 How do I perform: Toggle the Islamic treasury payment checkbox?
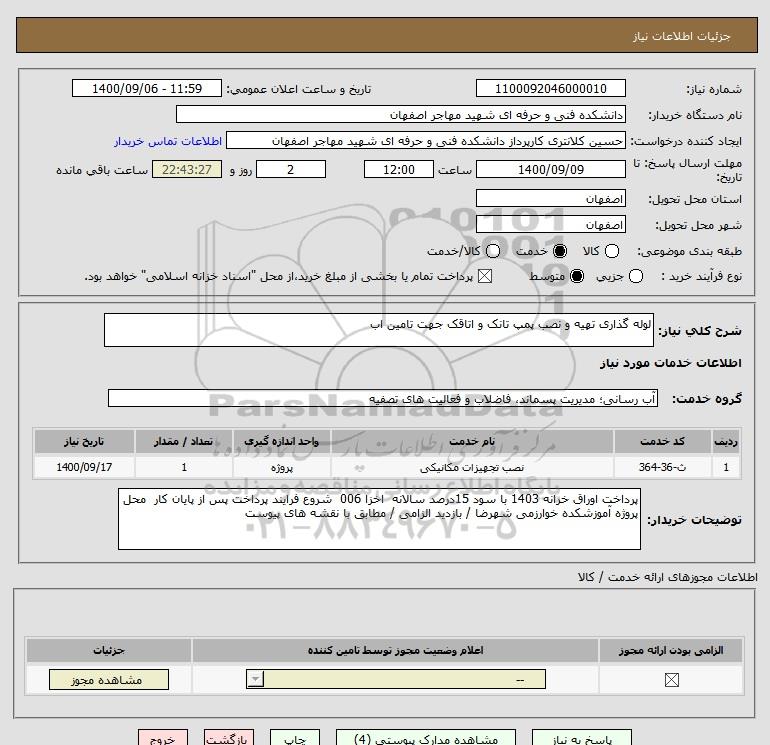tap(485, 276)
